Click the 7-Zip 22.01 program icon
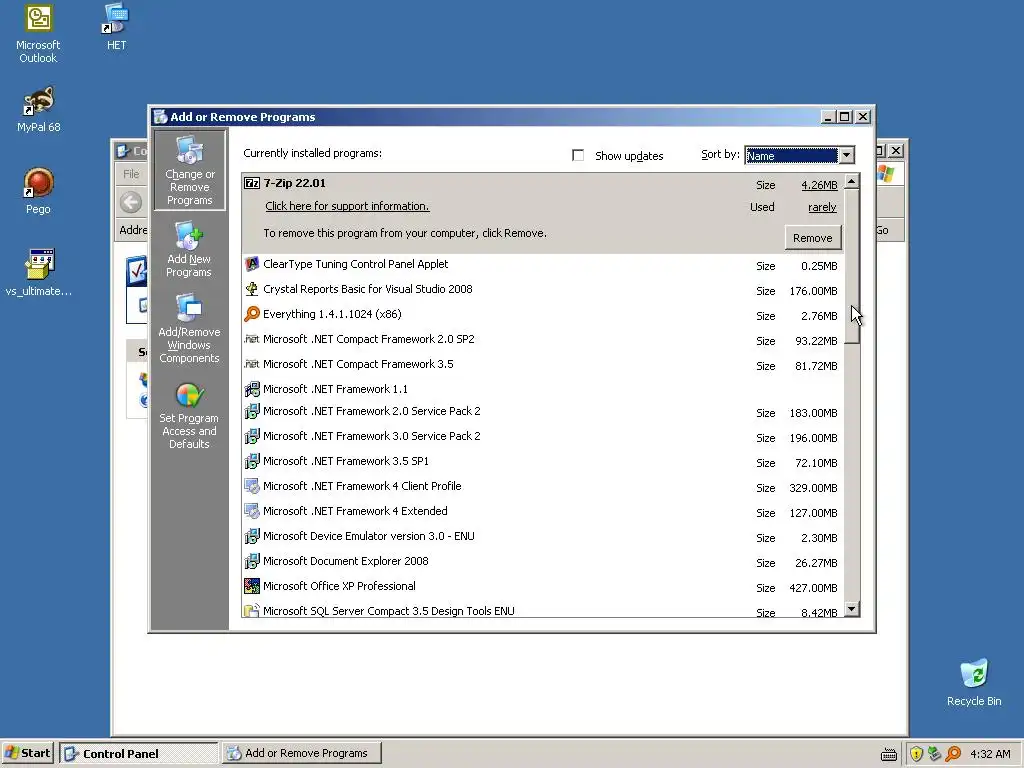1024x768 pixels. point(252,184)
